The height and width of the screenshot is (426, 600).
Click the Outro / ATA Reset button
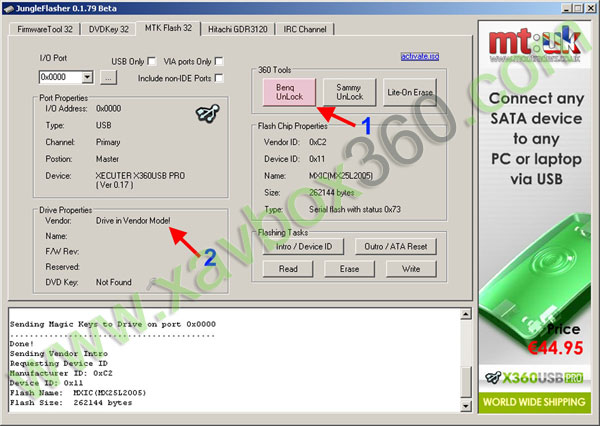click(x=396, y=246)
